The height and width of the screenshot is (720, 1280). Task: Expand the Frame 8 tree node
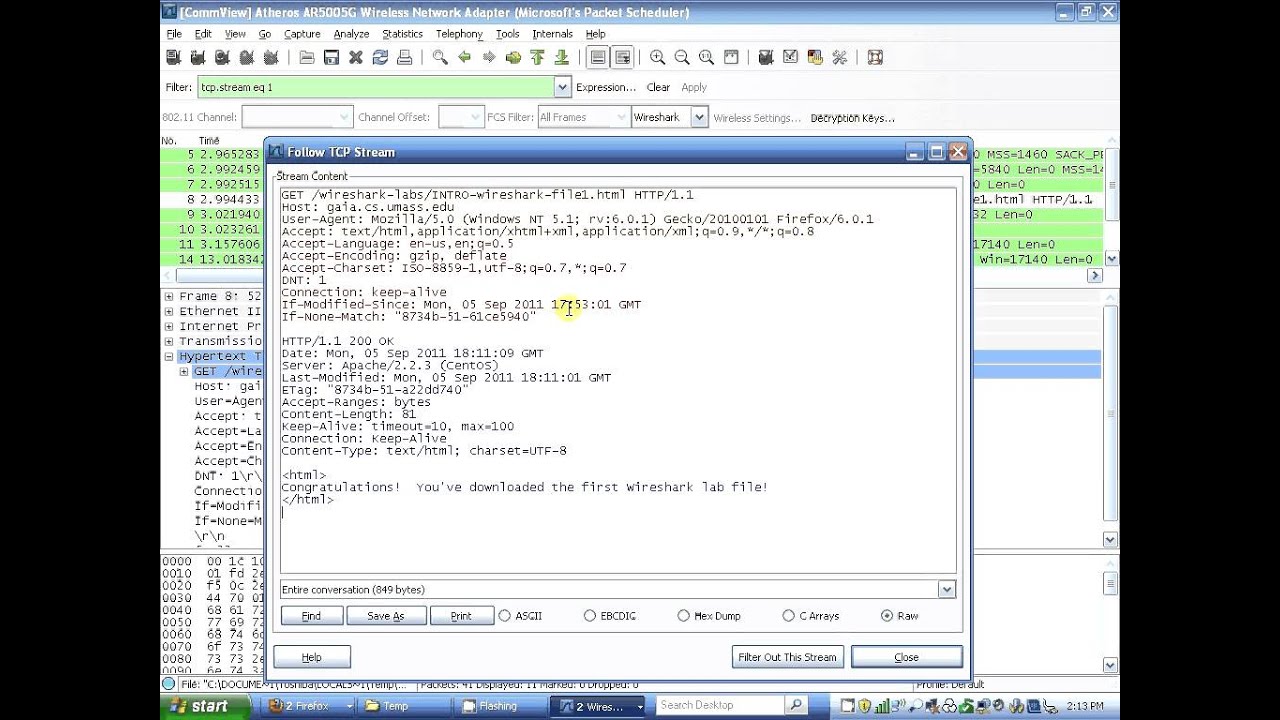(x=169, y=296)
